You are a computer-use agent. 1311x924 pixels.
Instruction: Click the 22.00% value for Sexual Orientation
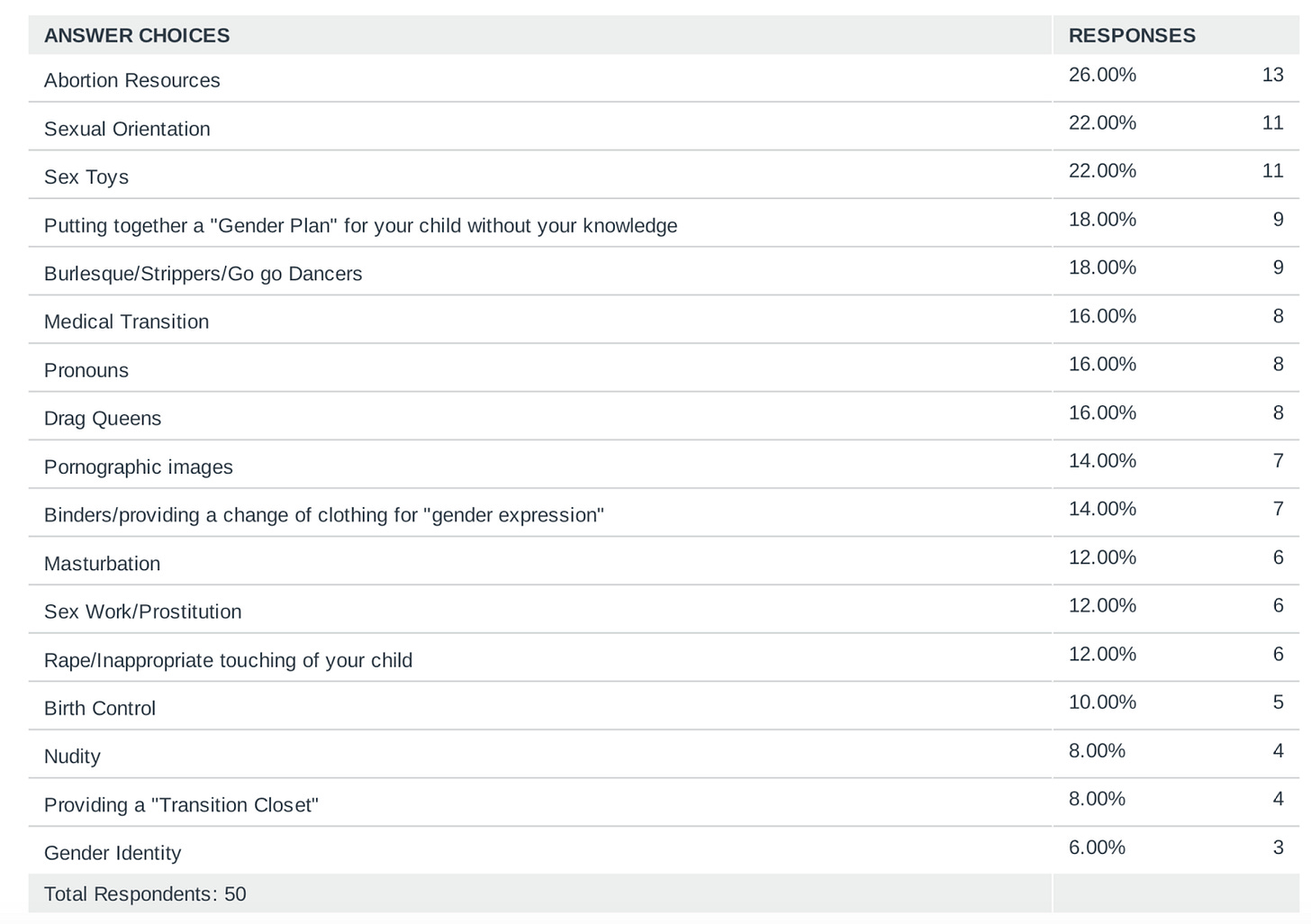(1102, 122)
